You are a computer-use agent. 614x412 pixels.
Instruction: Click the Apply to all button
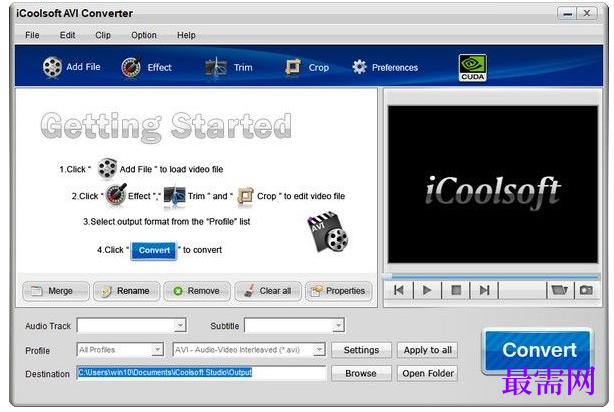coord(428,350)
